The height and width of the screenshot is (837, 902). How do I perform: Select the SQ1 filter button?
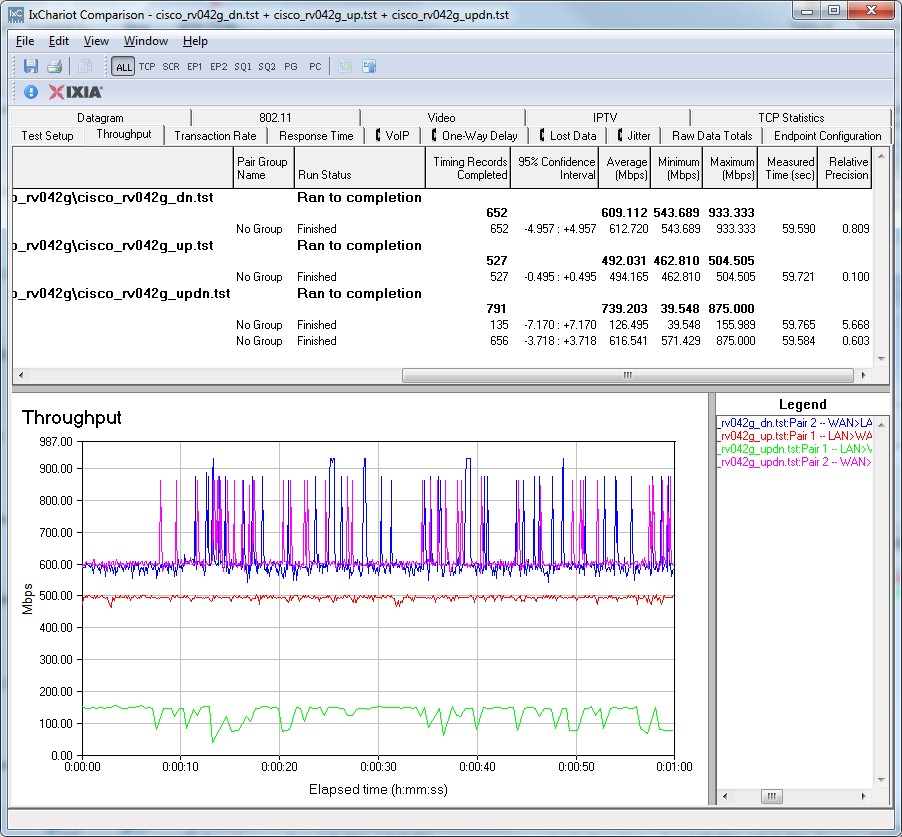point(243,67)
